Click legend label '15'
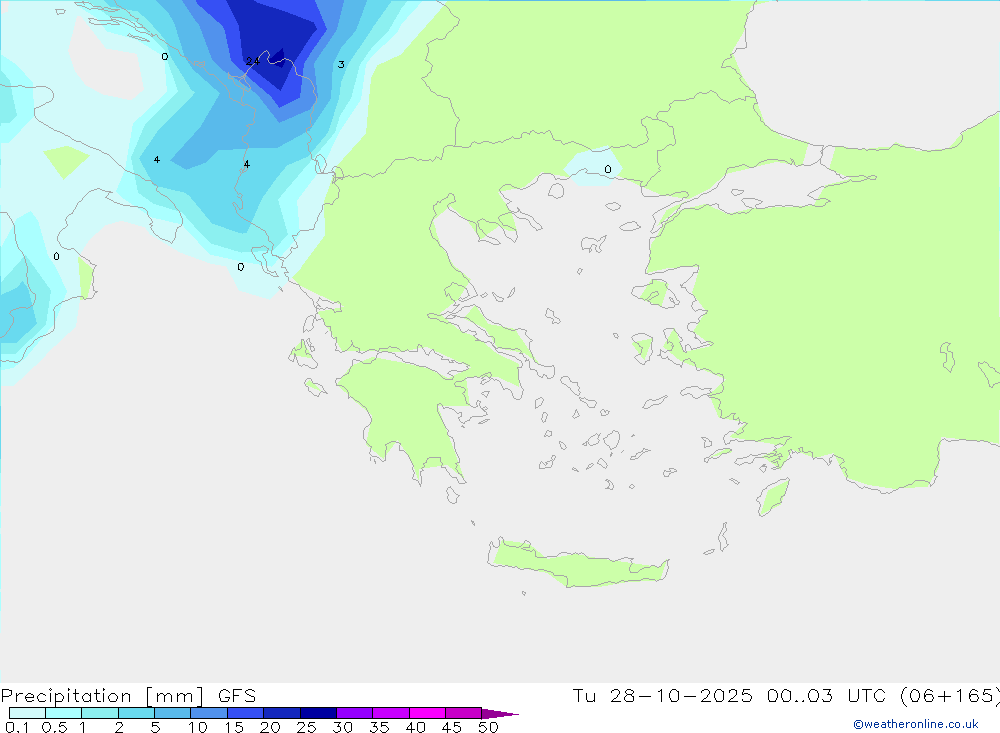 (x=234, y=727)
